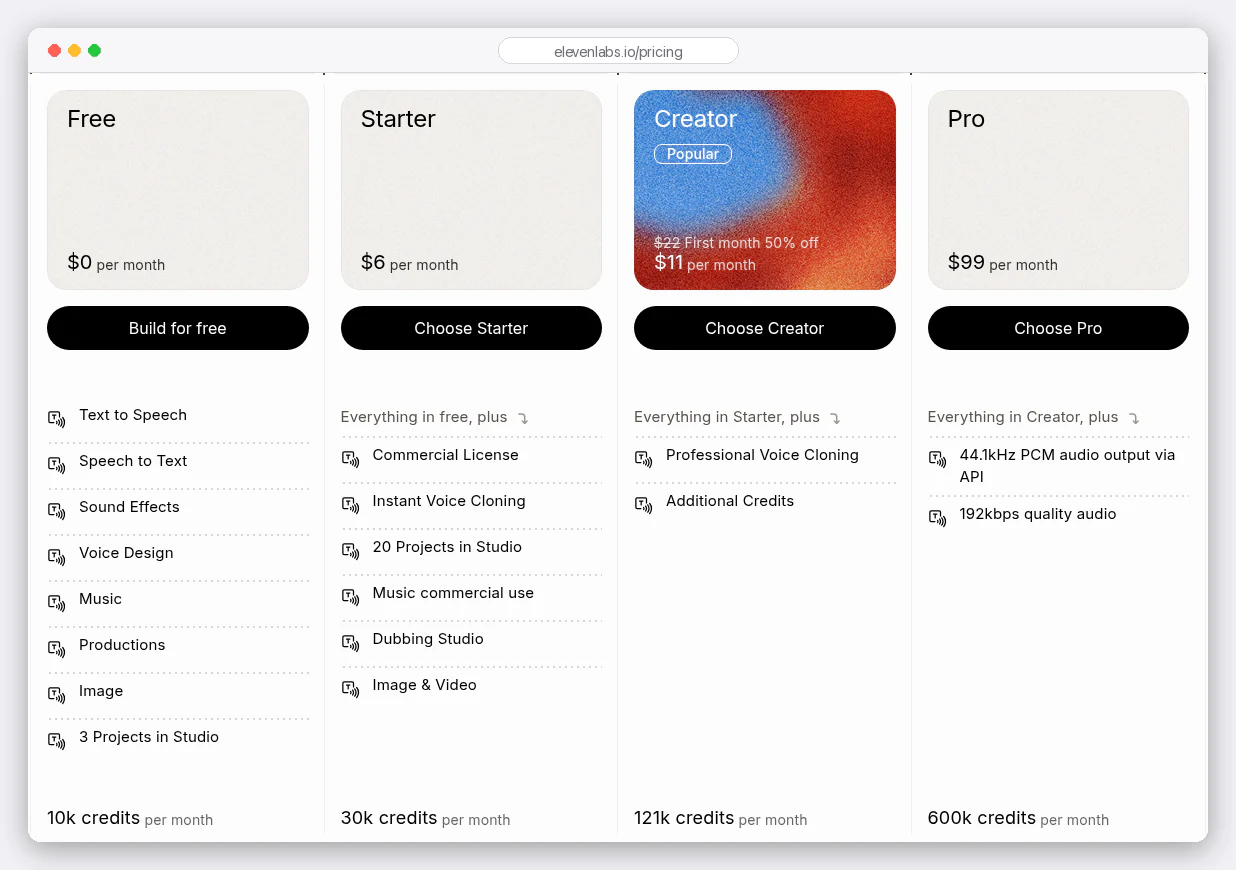Open the Pro plan card
The image size is (1236, 870).
pos(1058,190)
